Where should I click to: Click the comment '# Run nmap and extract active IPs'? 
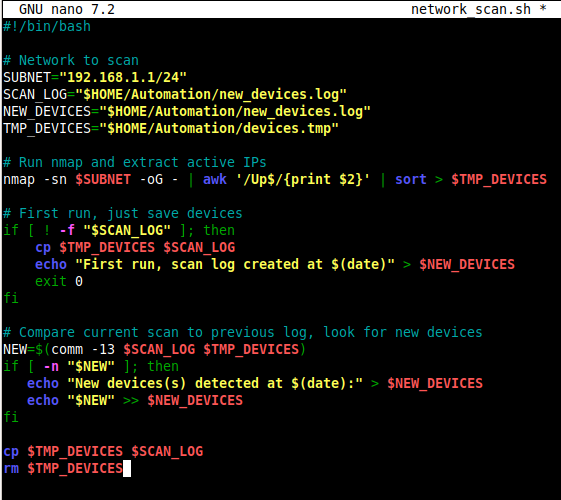[x=135, y=162]
